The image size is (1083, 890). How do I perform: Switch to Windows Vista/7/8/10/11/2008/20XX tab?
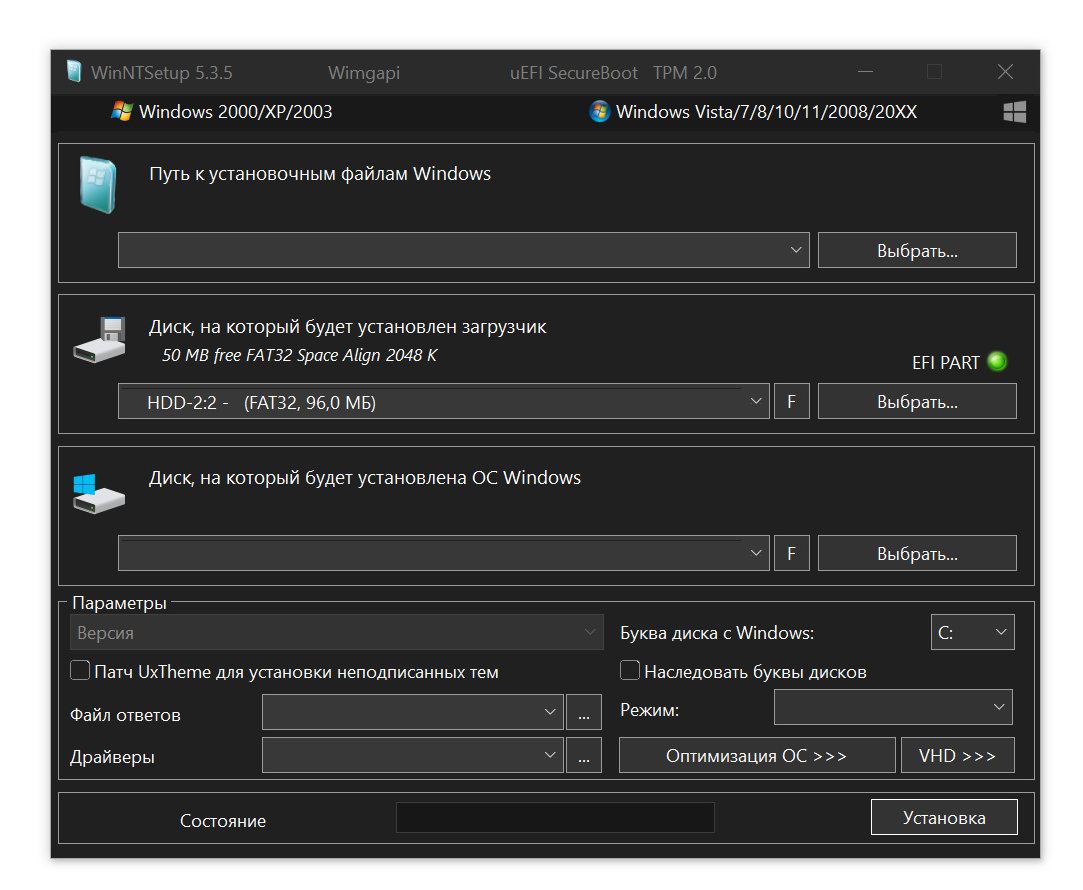tap(753, 112)
